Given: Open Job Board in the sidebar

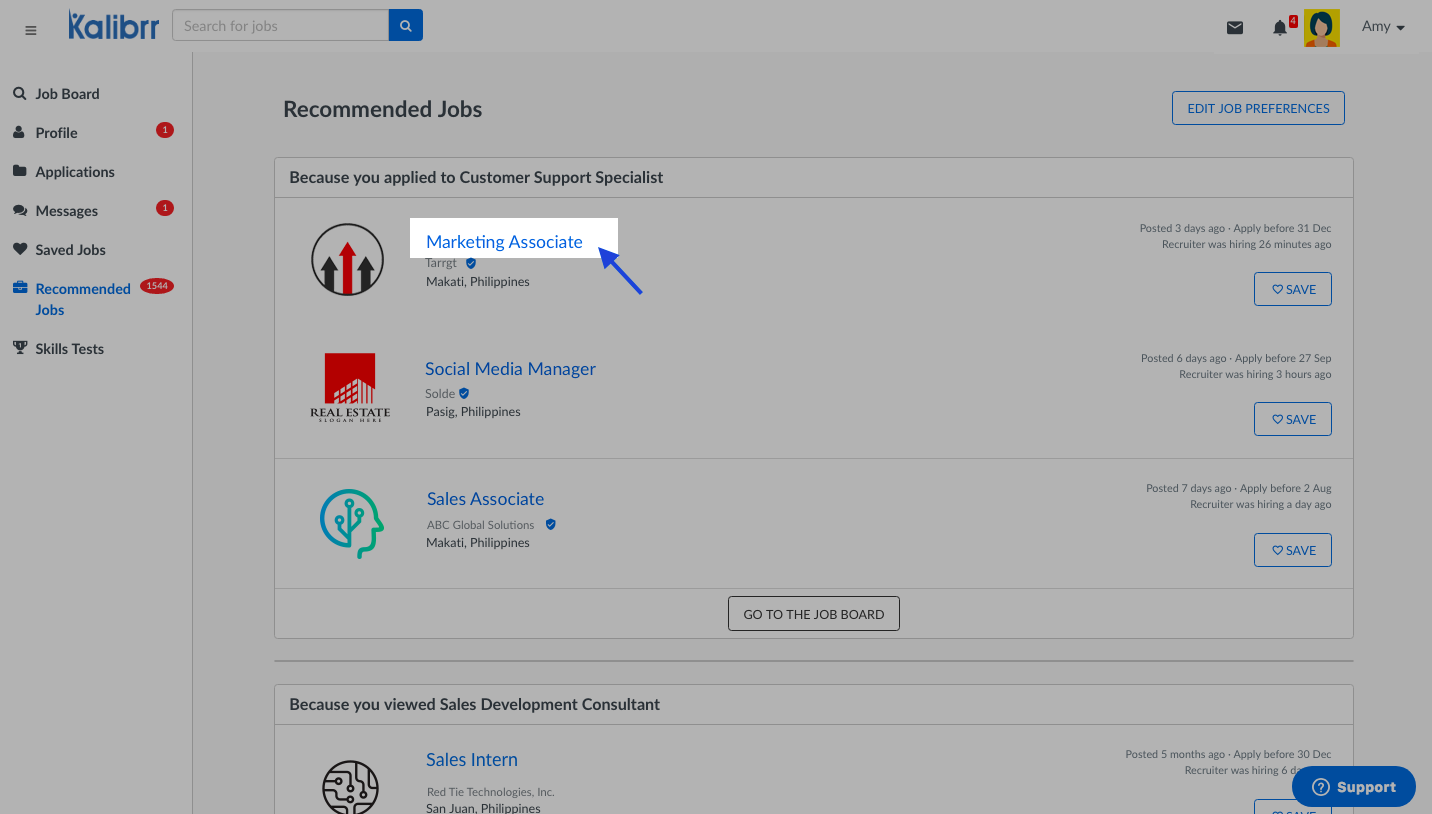Looking at the screenshot, I should pos(67,94).
